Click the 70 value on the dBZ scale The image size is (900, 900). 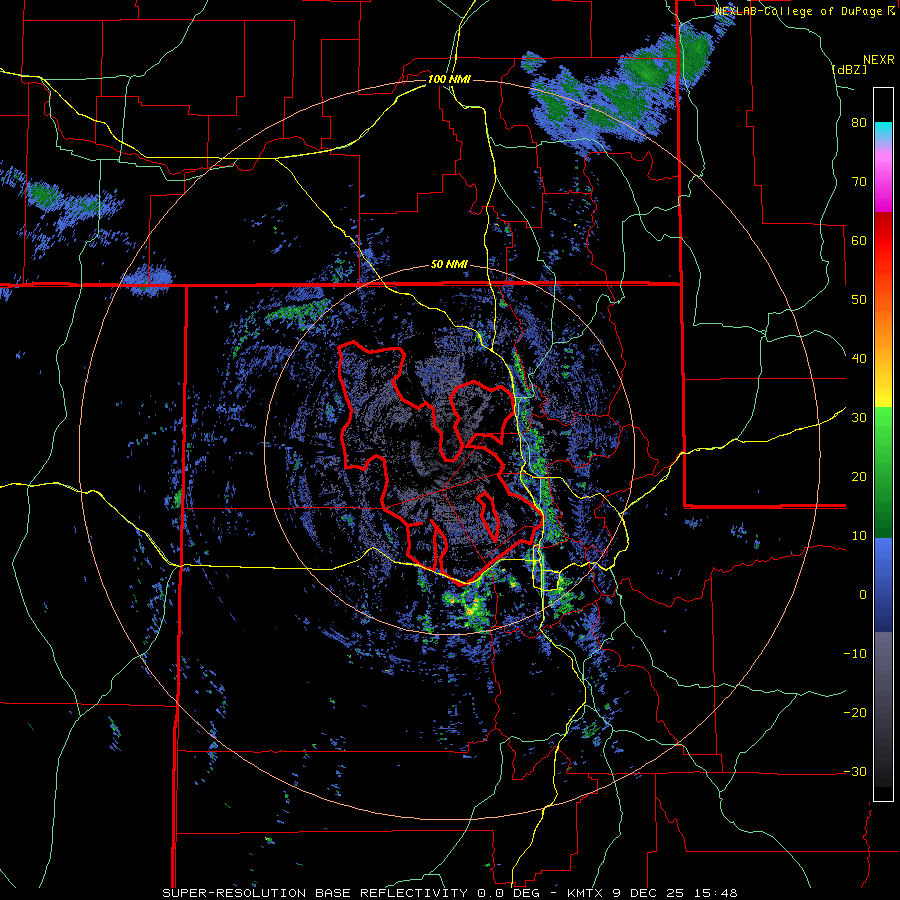click(x=859, y=182)
